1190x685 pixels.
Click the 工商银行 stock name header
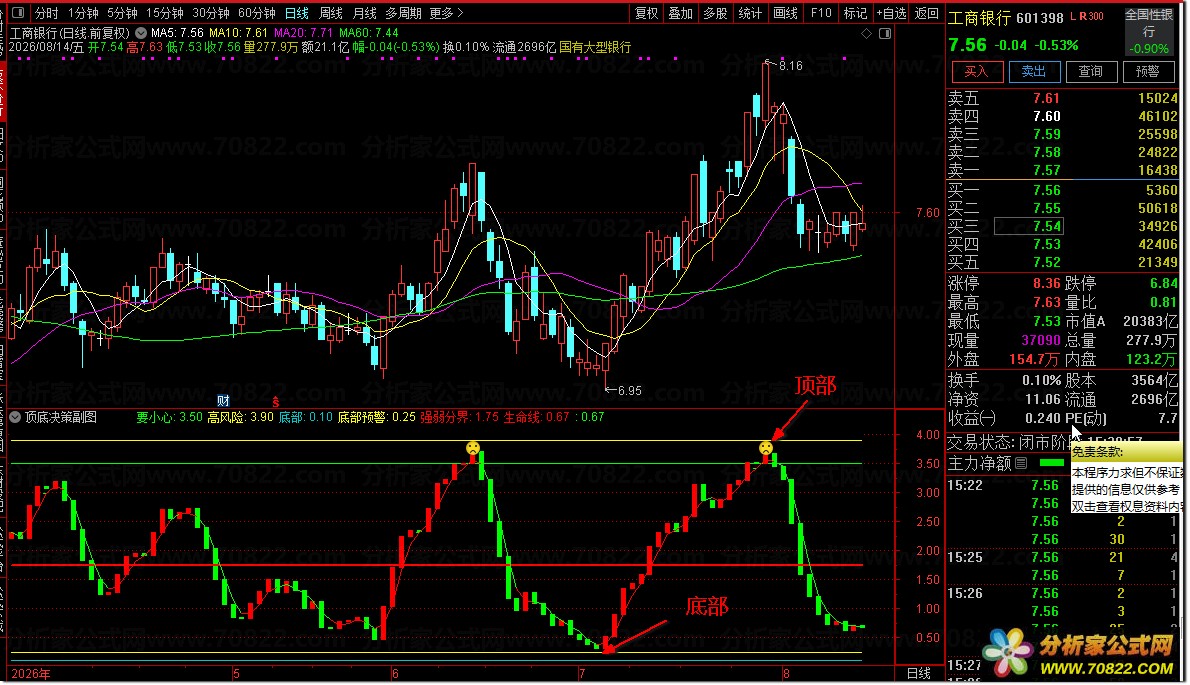(979, 18)
